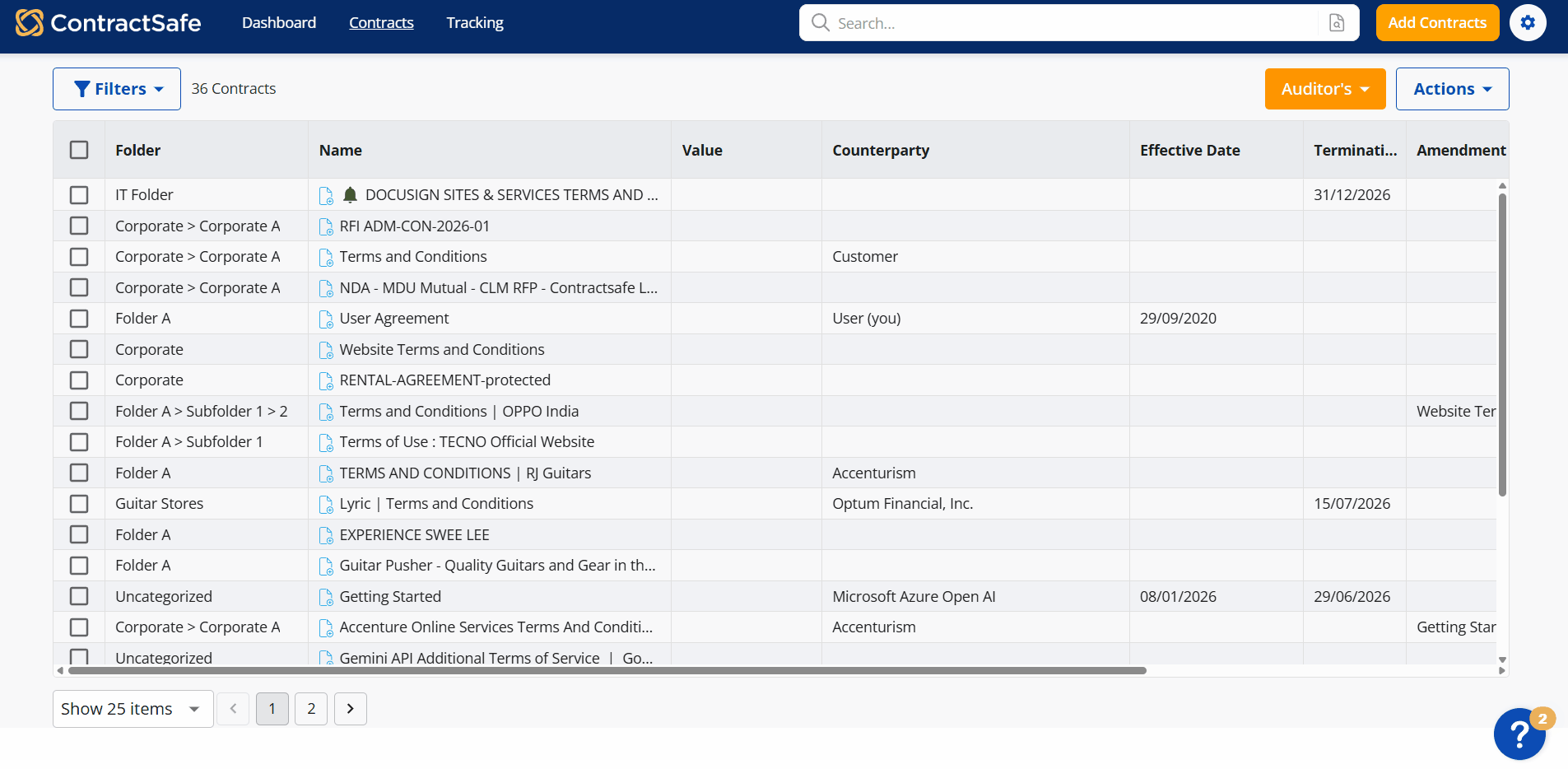This screenshot has height=769, width=1568.
Task: Click document icon for Lyric Terms and Conditions
Action: pos(326,504)
